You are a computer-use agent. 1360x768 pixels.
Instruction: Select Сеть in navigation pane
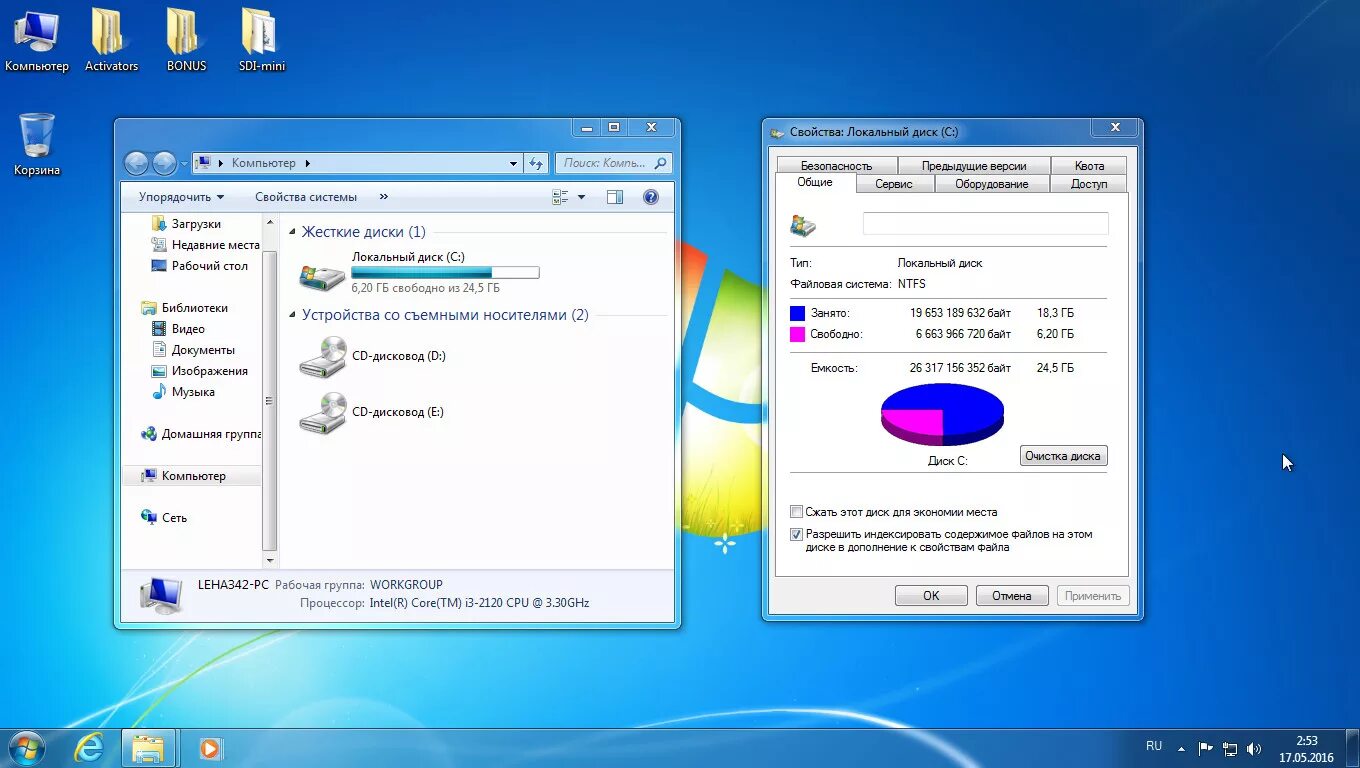[164, 518]
